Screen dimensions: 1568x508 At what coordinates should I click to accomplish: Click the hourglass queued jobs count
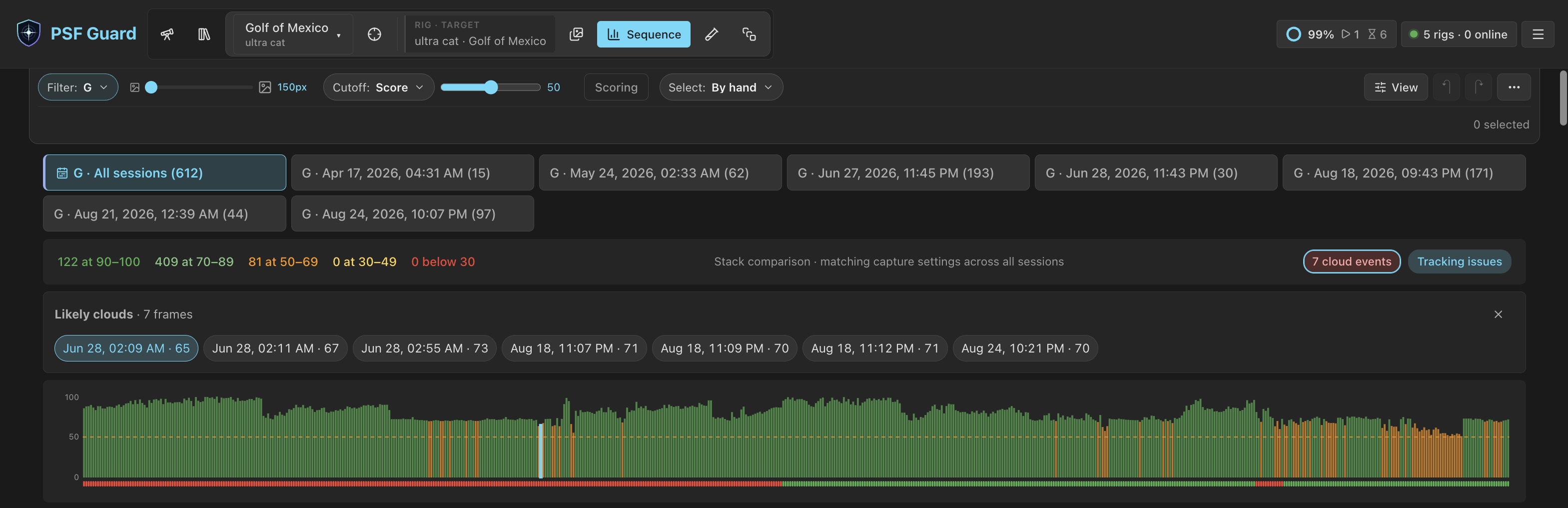click(x=1377, y=34)
